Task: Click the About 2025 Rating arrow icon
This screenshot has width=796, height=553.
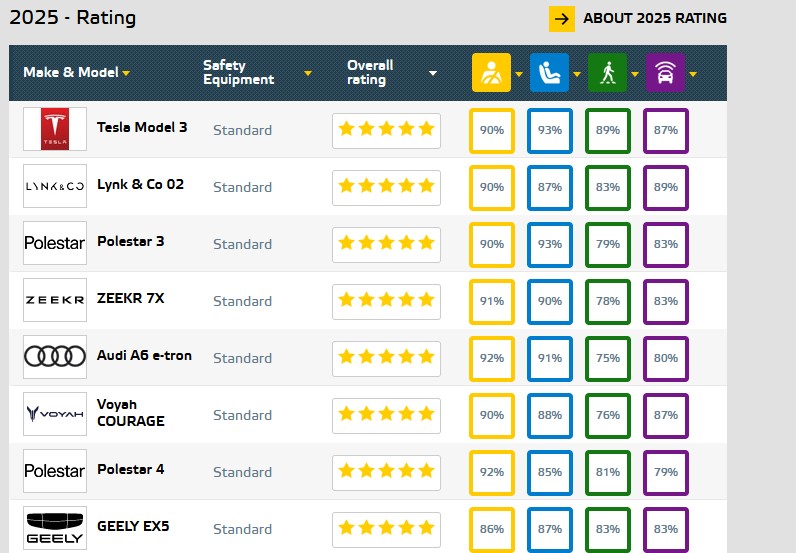Action: [561, 19]
